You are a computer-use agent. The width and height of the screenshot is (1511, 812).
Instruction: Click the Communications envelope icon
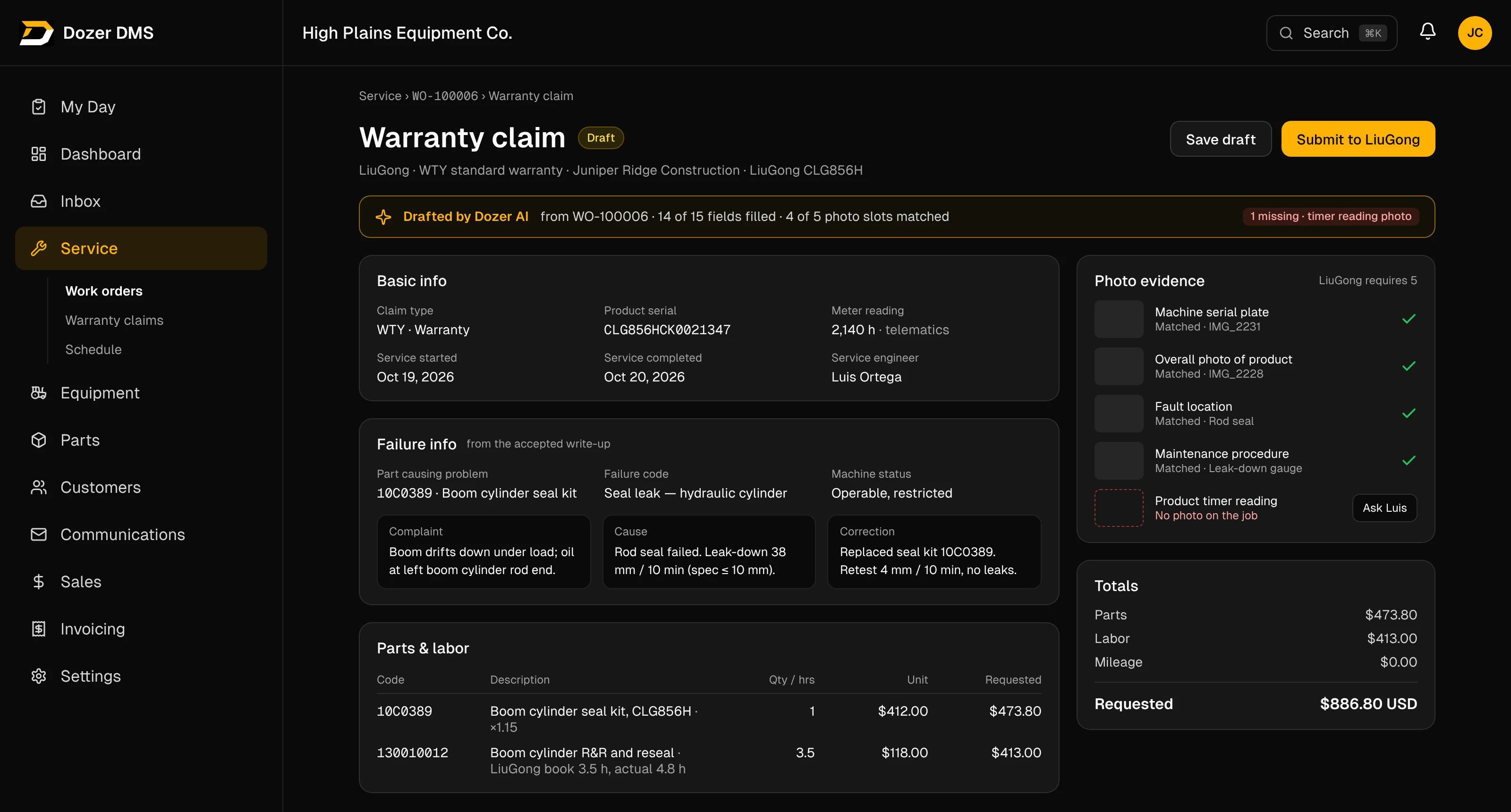[39, 535]
